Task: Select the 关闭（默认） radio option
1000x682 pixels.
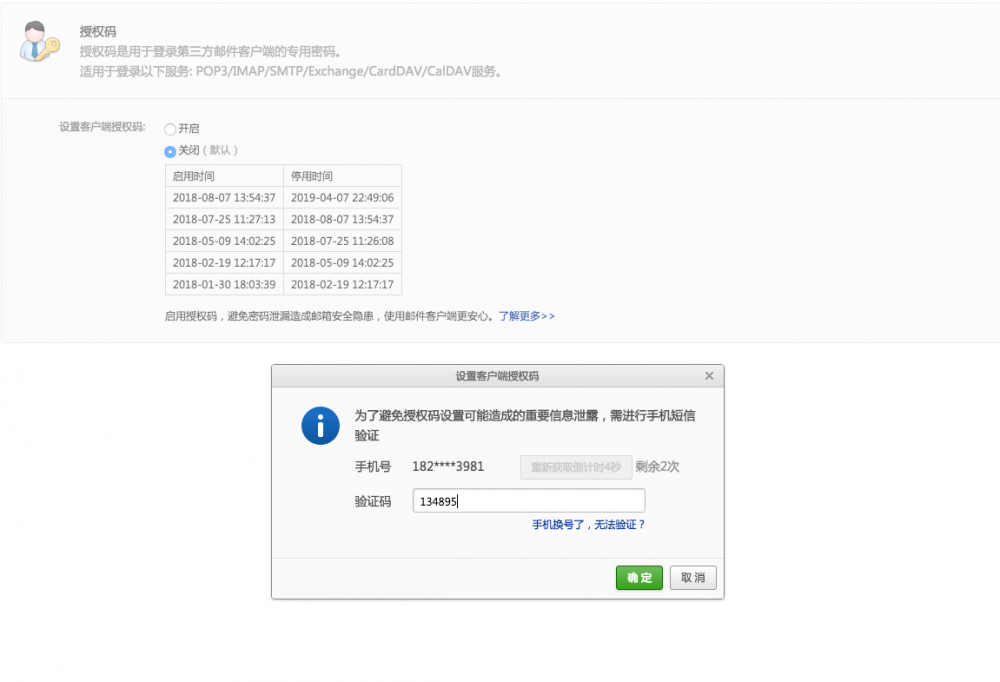Action: pos(170,150)
